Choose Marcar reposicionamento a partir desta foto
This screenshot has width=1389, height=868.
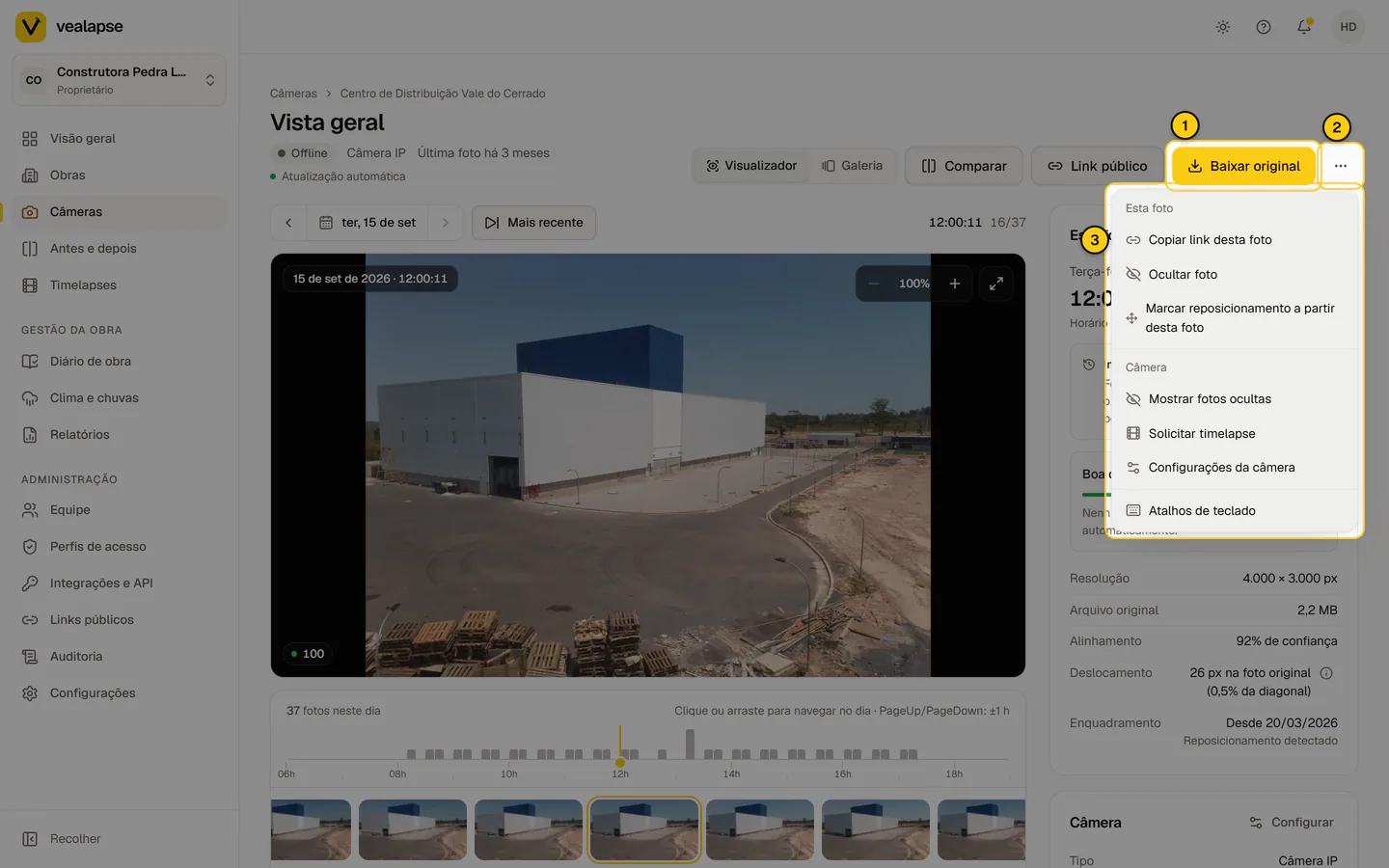tap(1235, 318)
